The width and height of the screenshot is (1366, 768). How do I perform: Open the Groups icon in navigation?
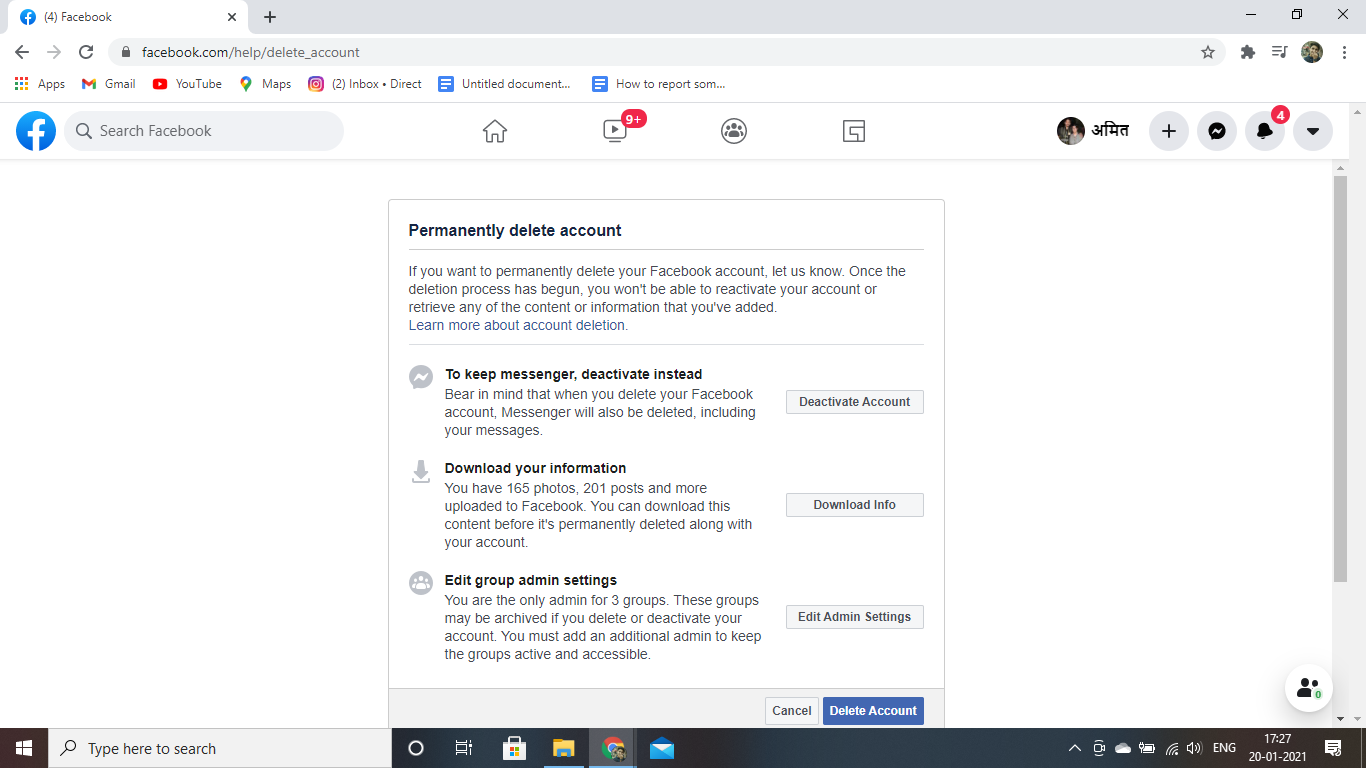[x=734, y=131]
